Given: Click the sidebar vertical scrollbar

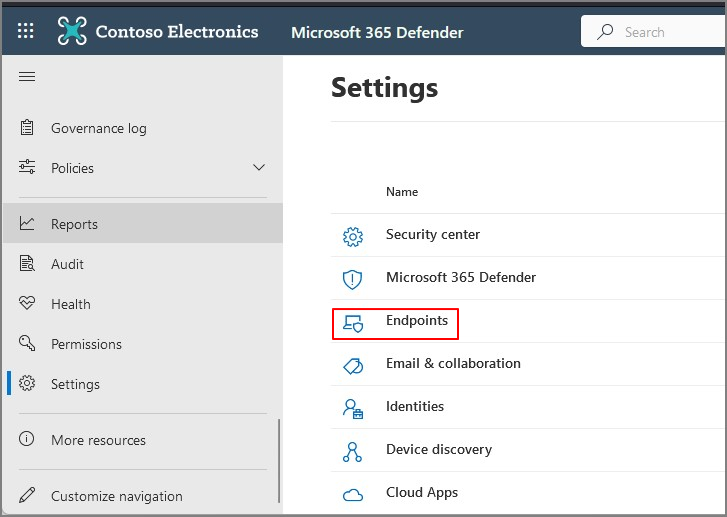Looking at the screenshot, I should (279, 461).
